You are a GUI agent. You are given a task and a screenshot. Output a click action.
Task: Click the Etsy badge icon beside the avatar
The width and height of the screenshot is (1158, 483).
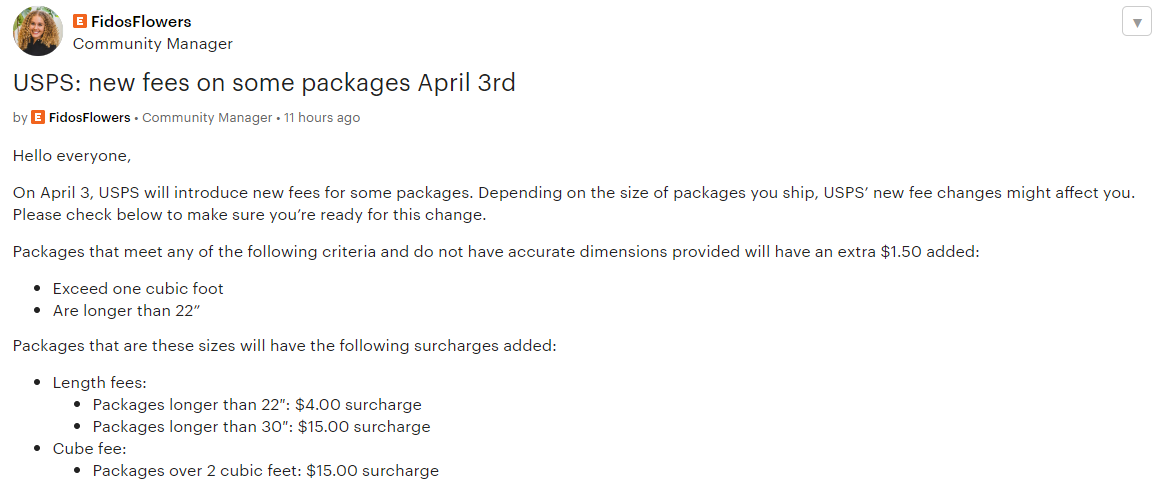point(80,21)
